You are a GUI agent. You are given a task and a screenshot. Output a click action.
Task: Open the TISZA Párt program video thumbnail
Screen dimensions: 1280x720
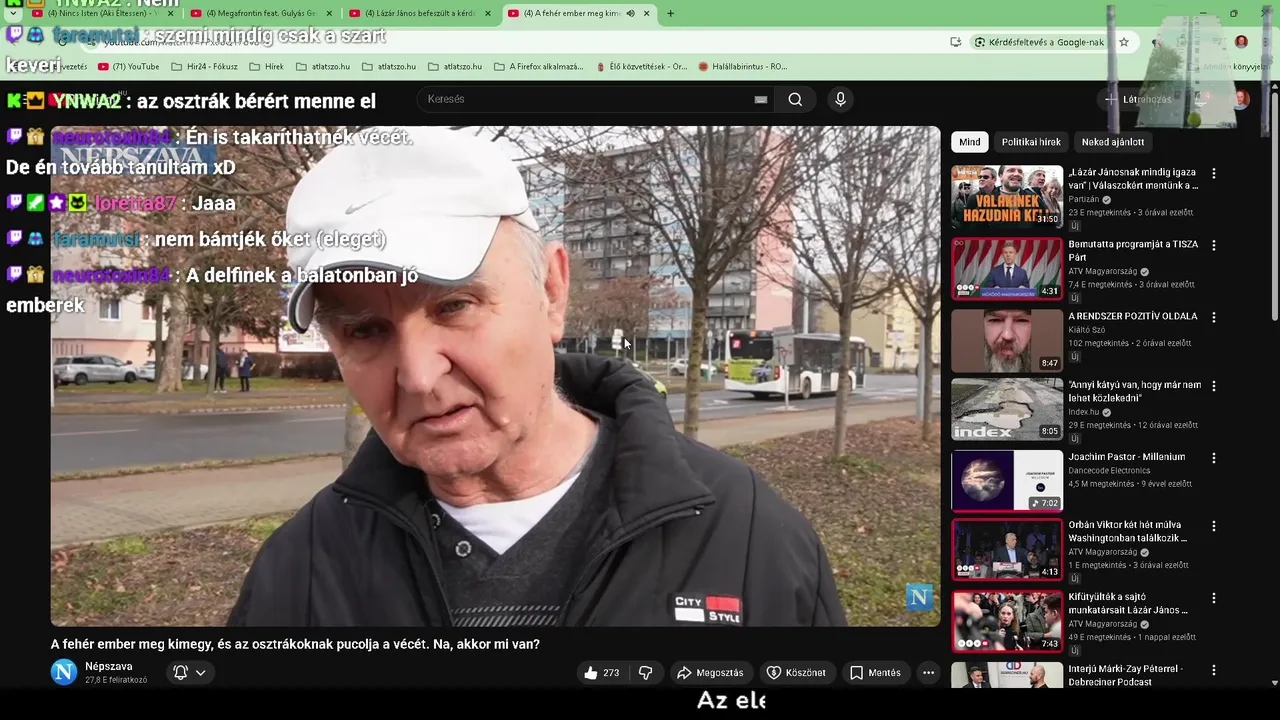[x=1007, y=269]
